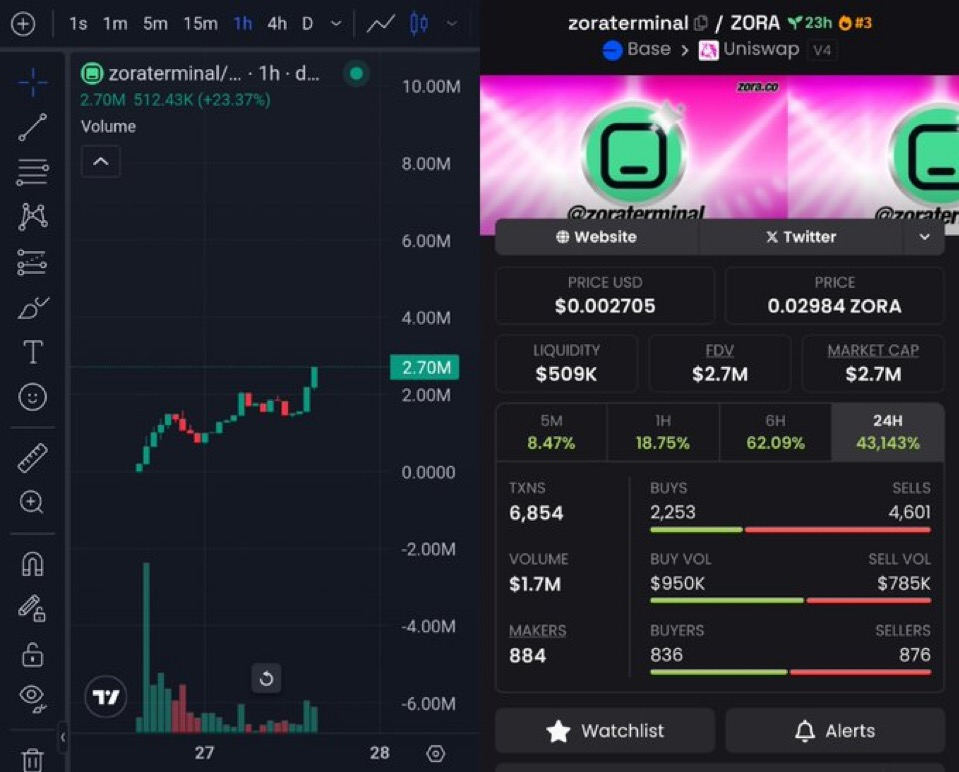Toggle lock all drawings
Viewport: 959px width, 772px height.
pyautogui.click(x=32, y=654)
